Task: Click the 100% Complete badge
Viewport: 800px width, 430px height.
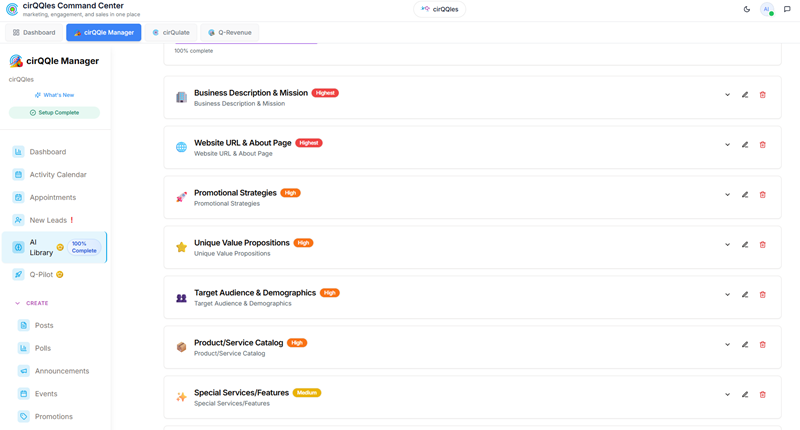Action: point(84,247)
